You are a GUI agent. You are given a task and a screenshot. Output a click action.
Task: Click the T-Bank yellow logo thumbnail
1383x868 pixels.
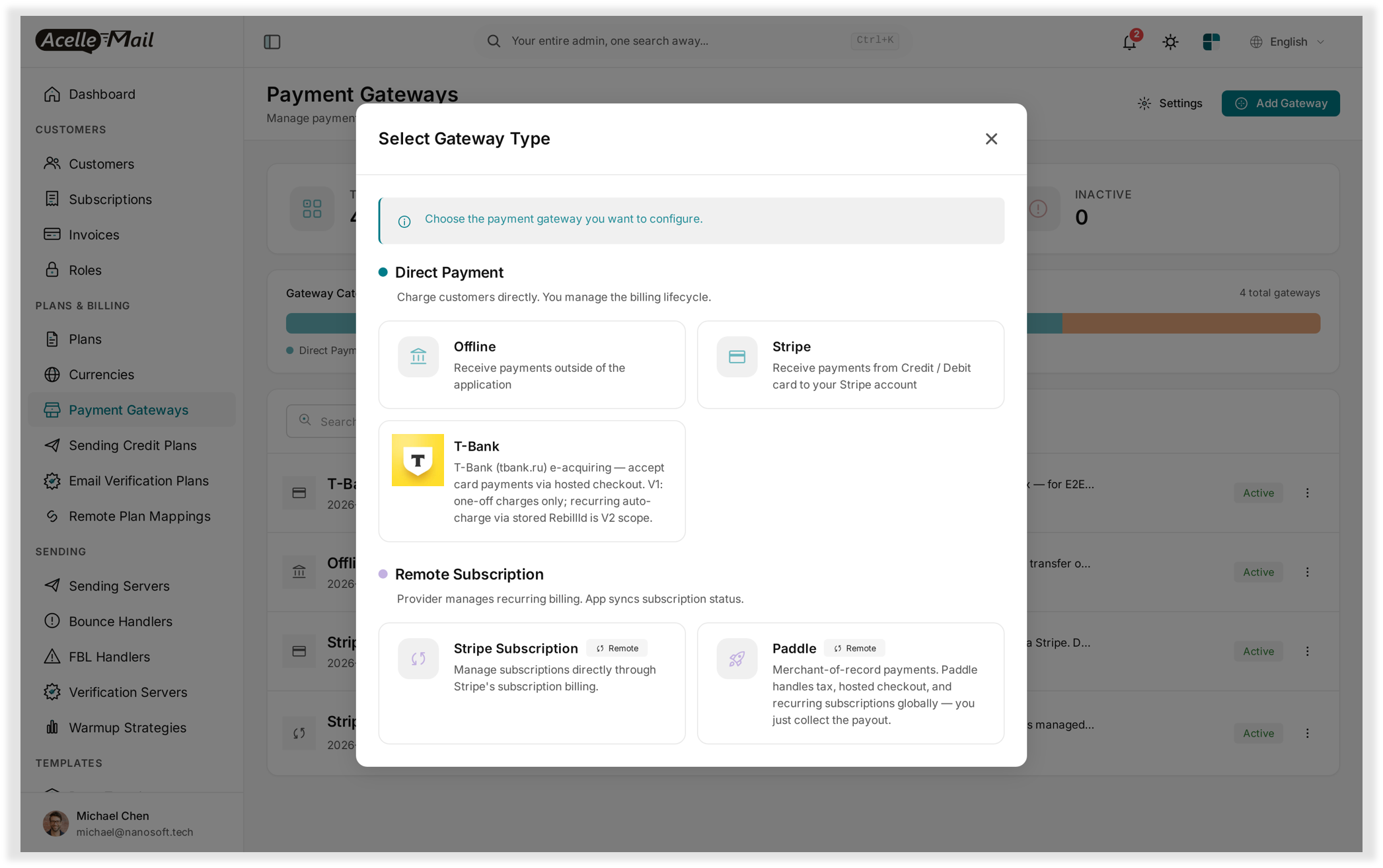click(418, 460)
